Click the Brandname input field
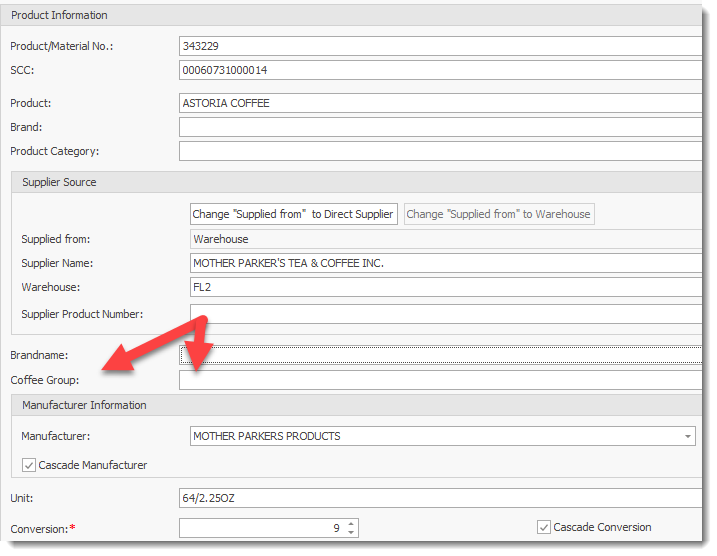 point(440,355)
